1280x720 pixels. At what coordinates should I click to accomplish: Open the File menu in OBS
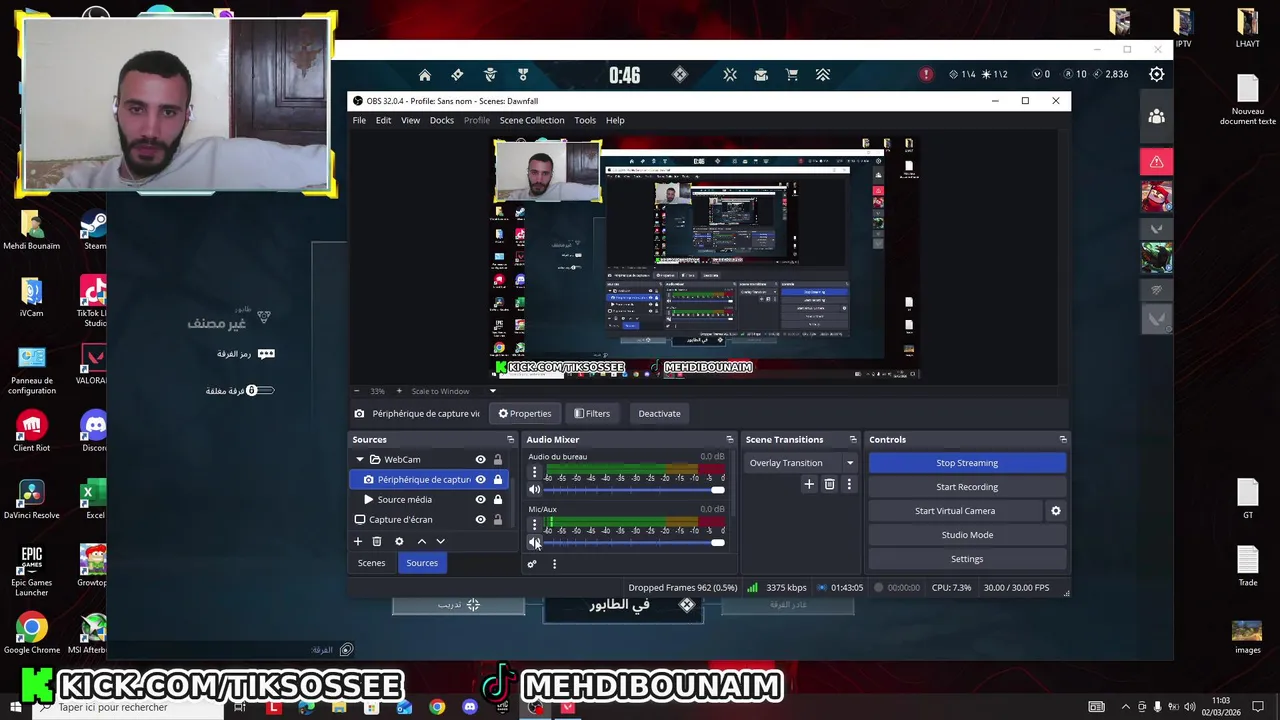click(x=359, y=120)
